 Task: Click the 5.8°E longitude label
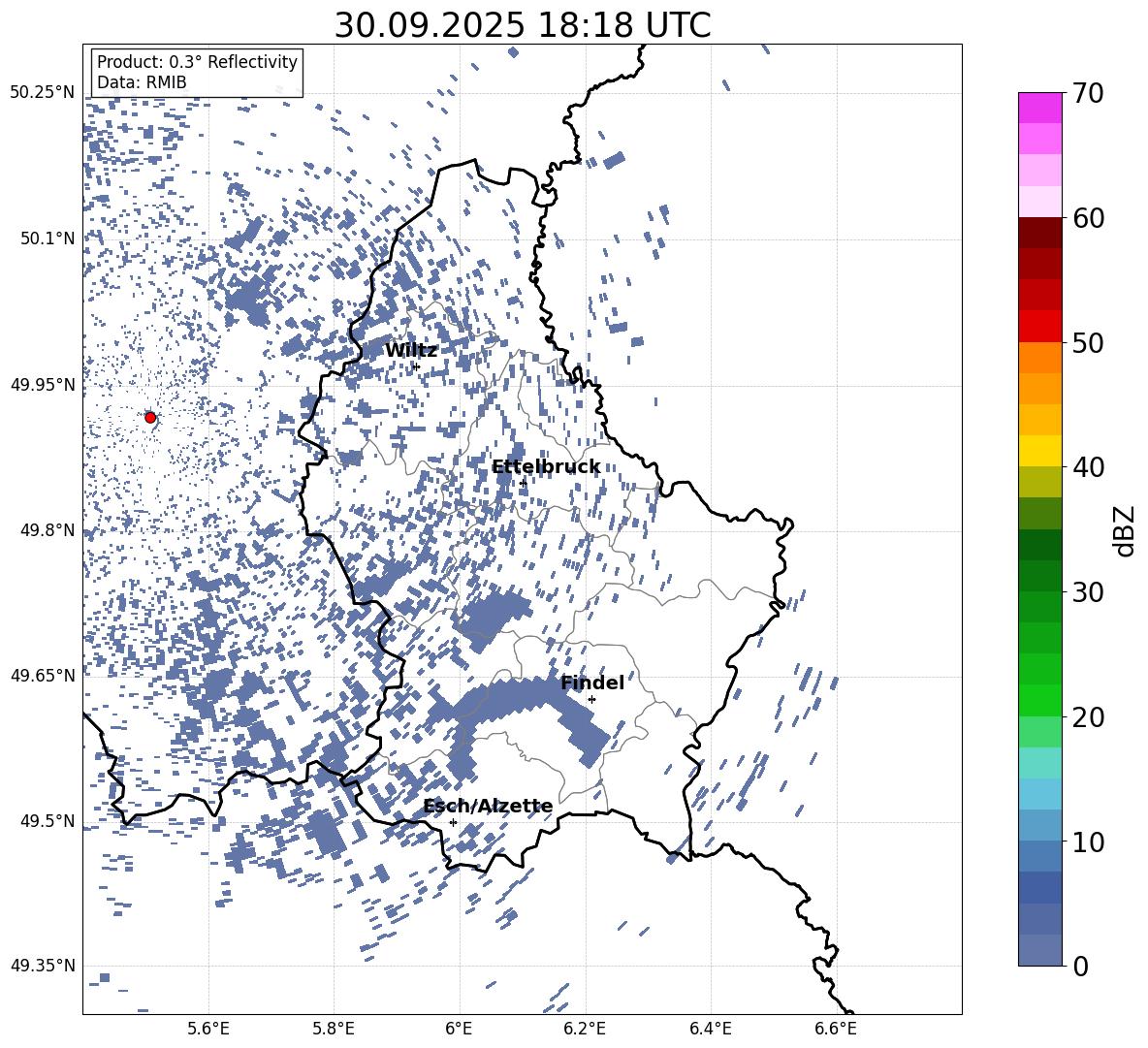coord(334,1029)
